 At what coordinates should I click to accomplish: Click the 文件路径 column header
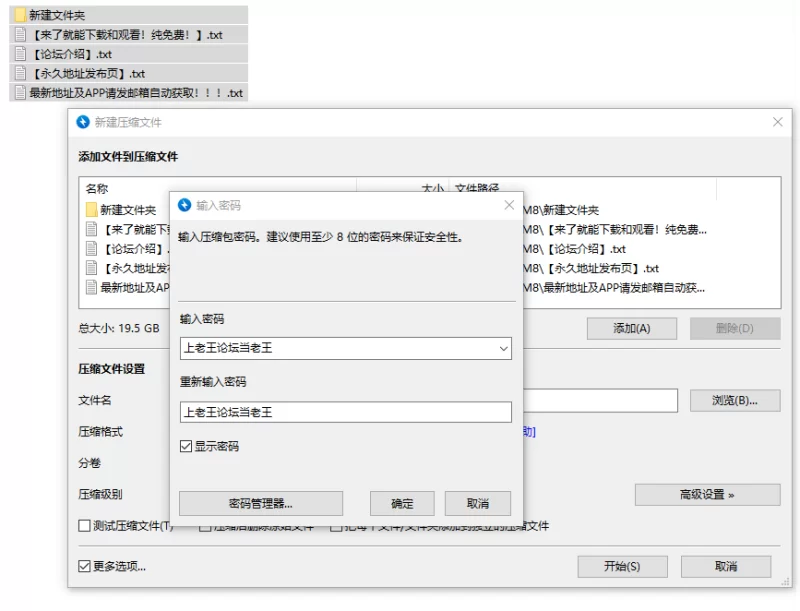tap(477, 188)
